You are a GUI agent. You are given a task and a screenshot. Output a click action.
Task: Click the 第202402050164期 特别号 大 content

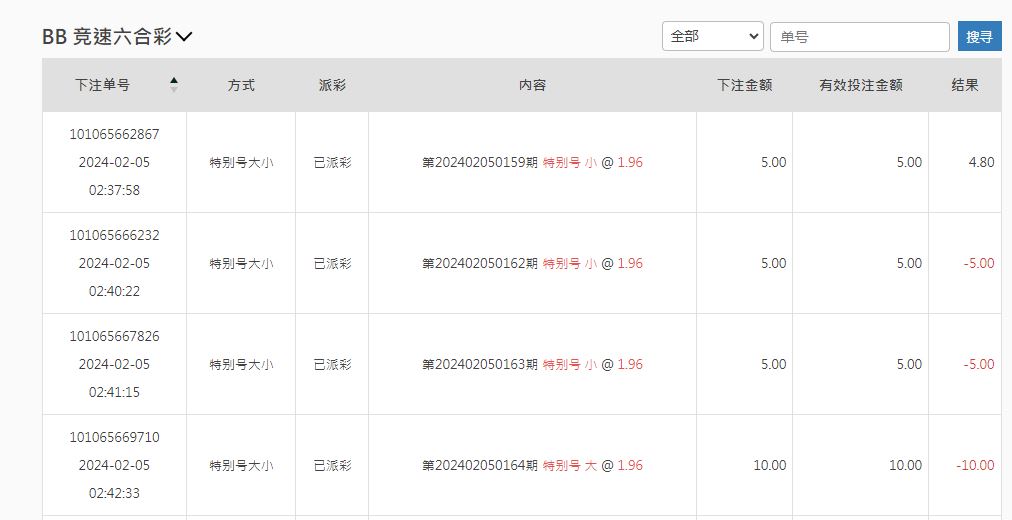[x=532, y=465]
